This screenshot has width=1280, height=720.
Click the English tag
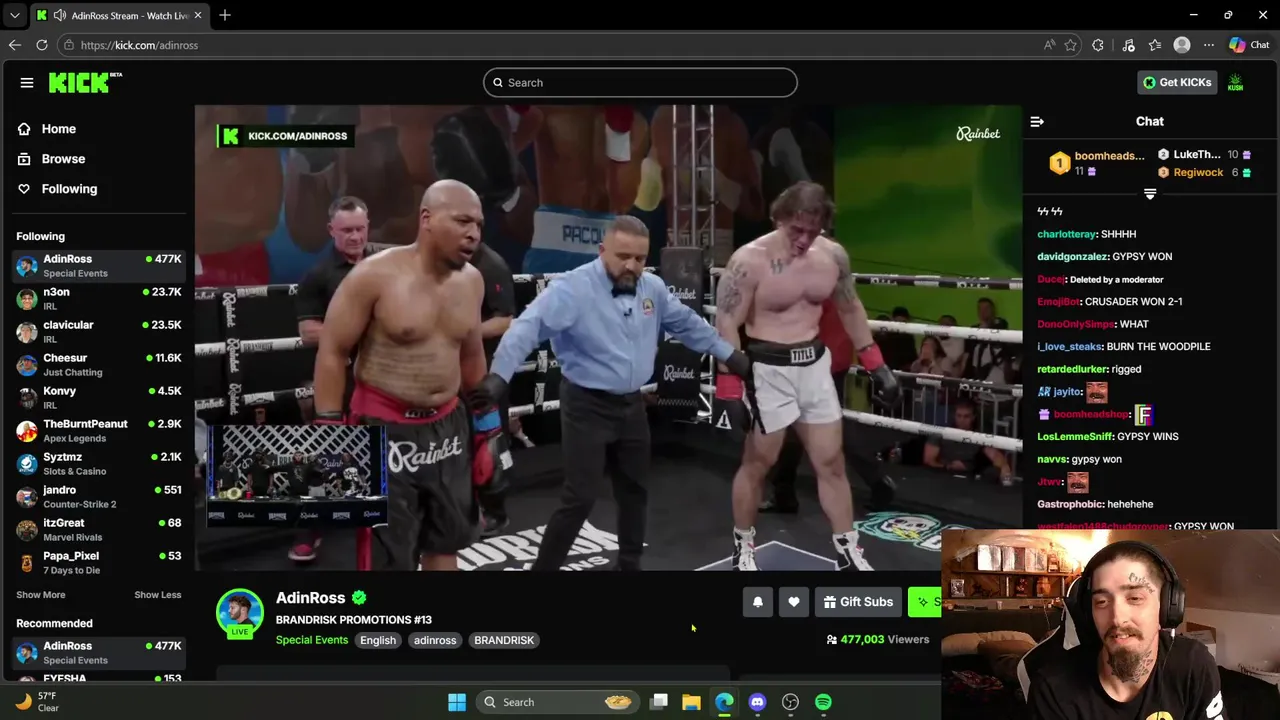pos(378,640)
